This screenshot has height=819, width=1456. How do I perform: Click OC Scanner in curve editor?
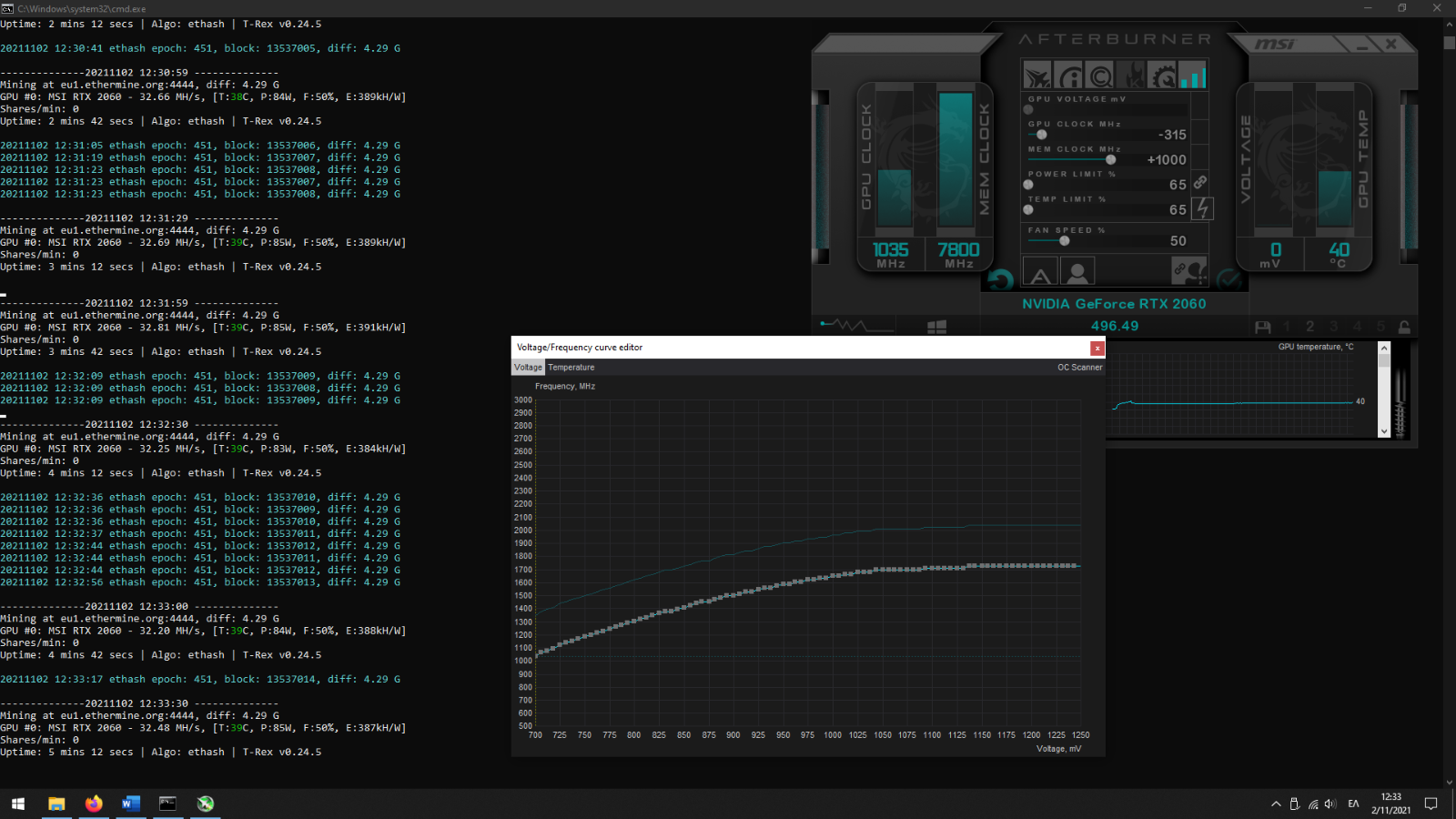pos(1079,368)
